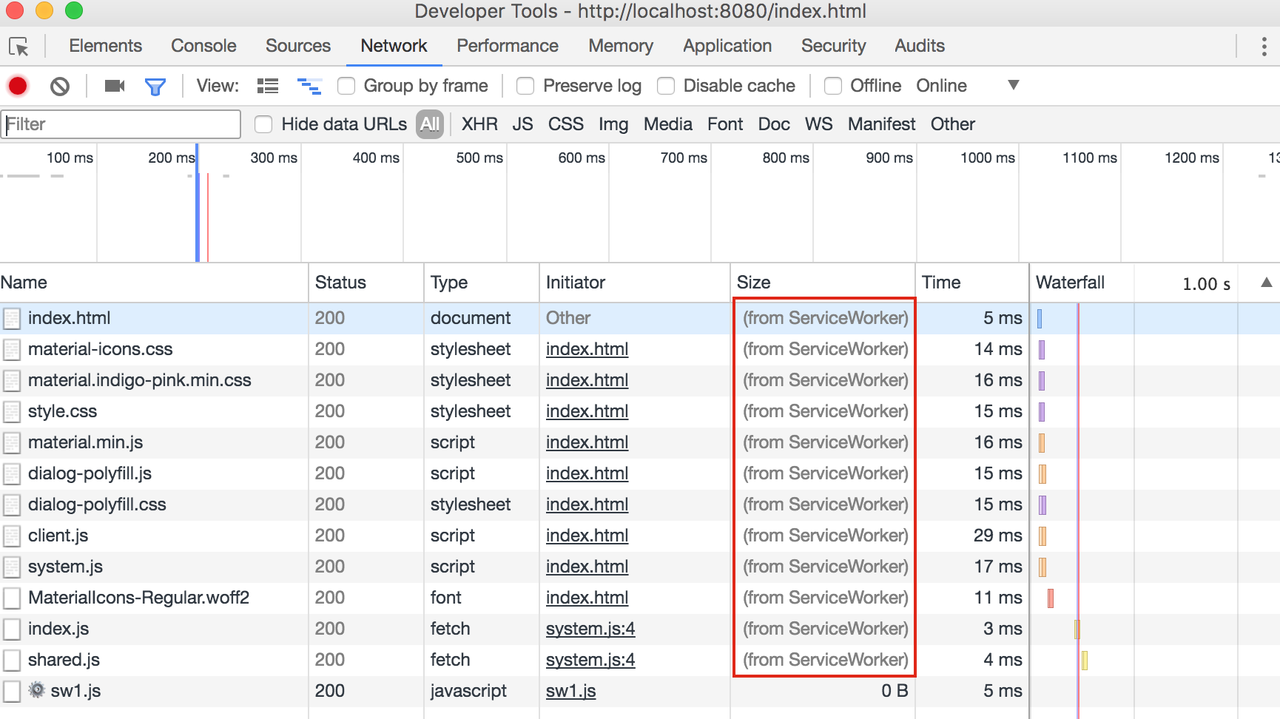Filter requests by Img
The width and height of the screenshot is (1280, 719).
click(x=614, y=124)
